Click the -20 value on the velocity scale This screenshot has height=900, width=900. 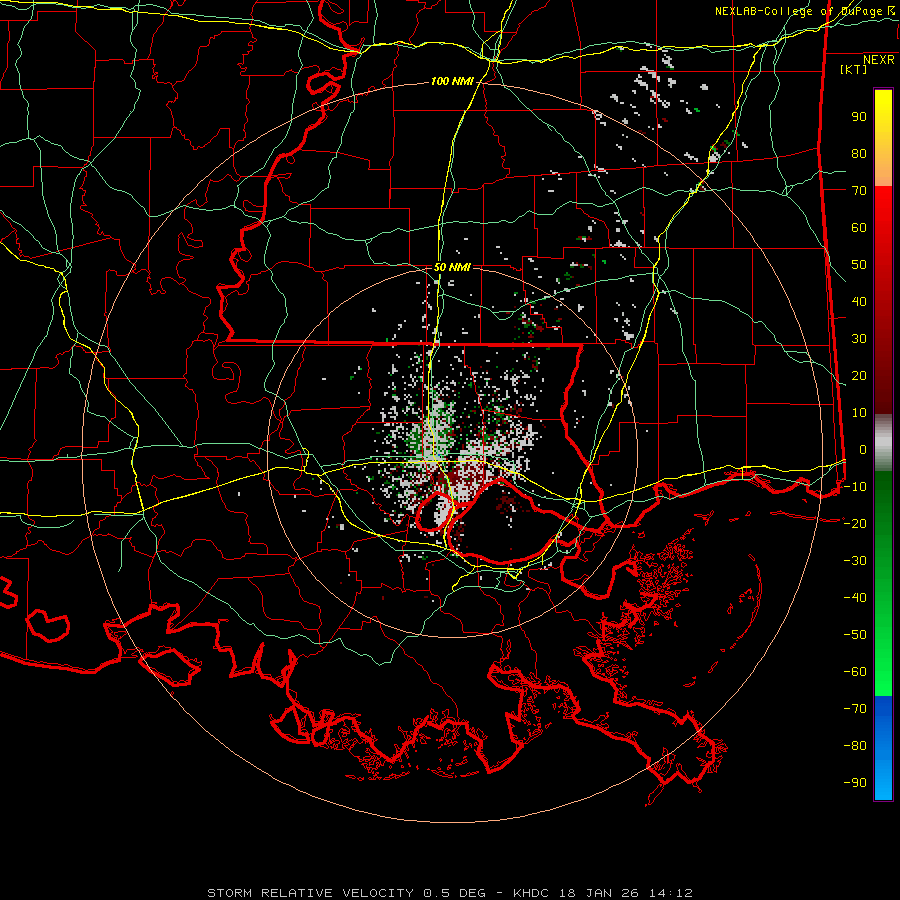(855, 524)
